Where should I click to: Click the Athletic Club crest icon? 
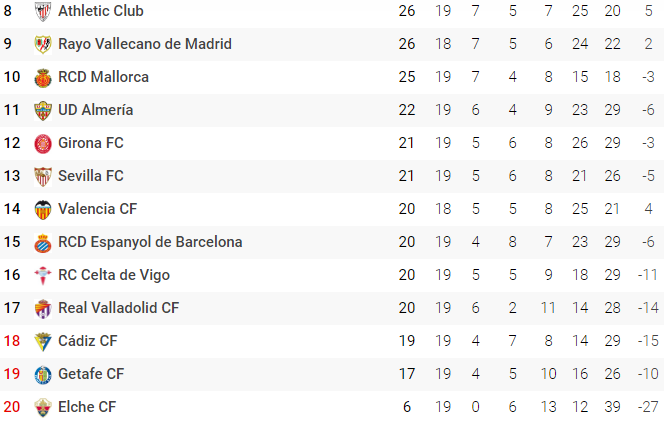[43, 11]
